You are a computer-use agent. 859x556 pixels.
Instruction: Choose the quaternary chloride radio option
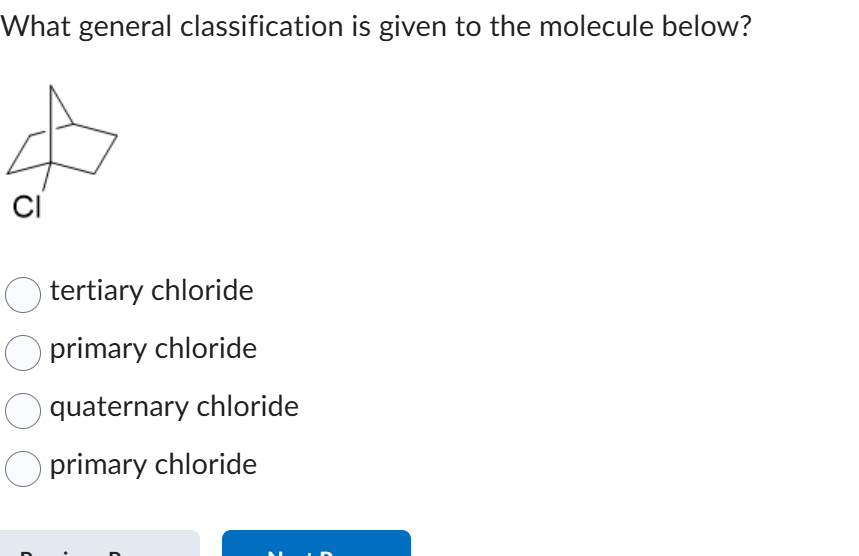coord(23,409)
